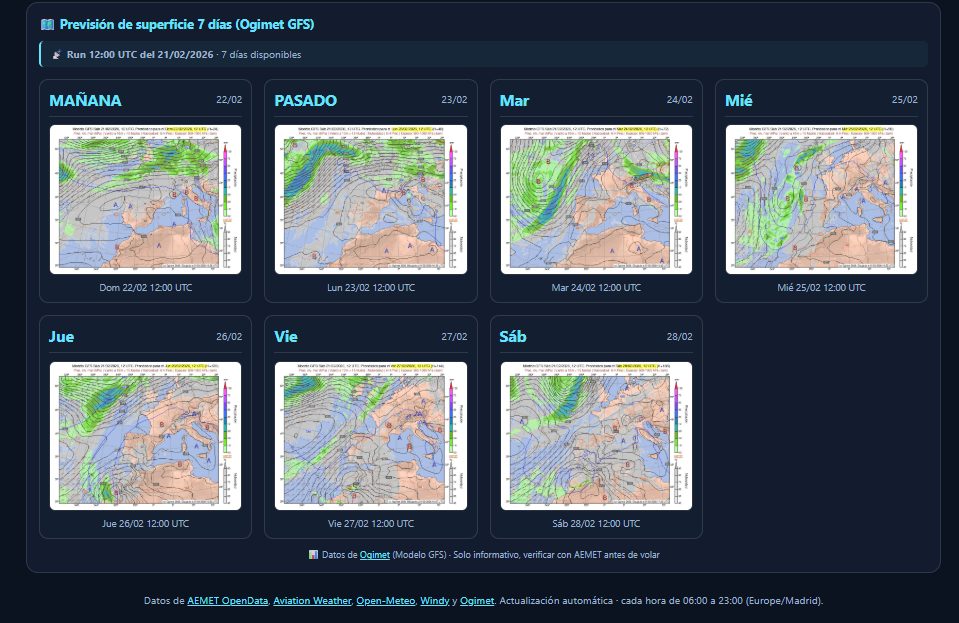The image size is (959, 623).
Task: Enlarge the Jue 26/02 surface chart
Action: coord(146,436)
